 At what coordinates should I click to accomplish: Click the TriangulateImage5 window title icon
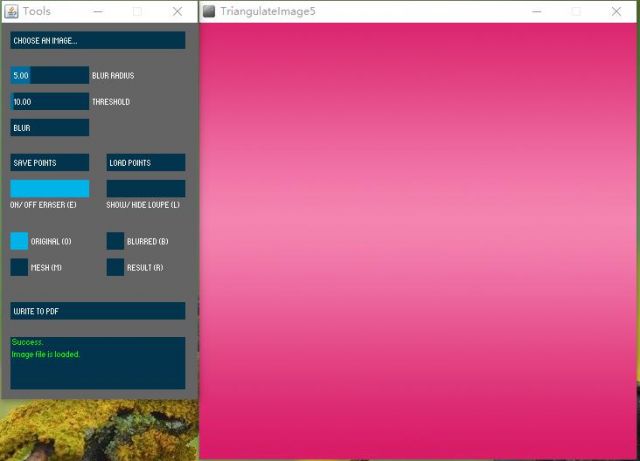tap(209, 11)
